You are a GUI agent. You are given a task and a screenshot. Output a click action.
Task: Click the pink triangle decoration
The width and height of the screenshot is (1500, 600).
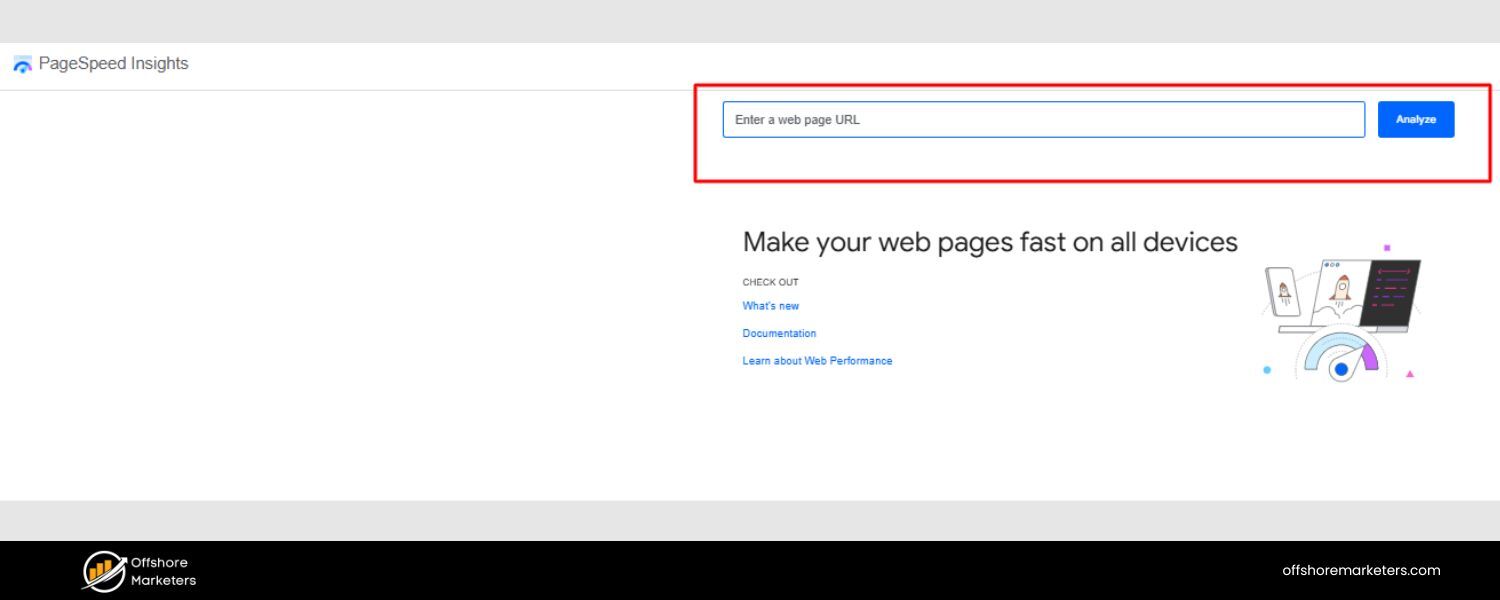1410,374
